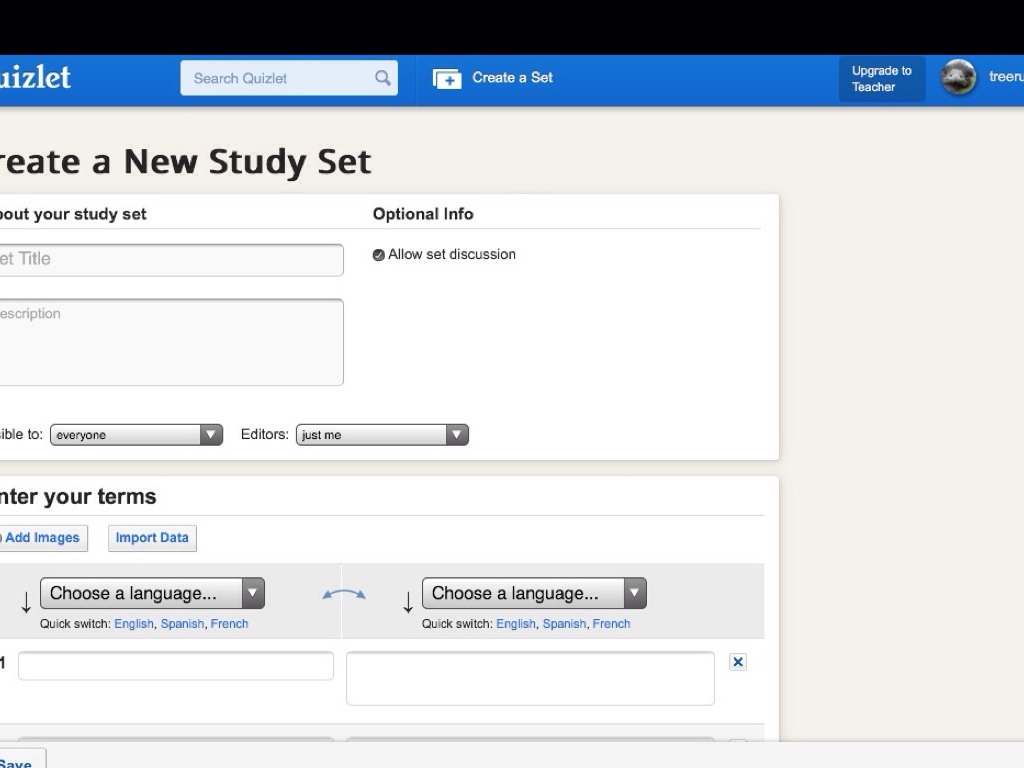Open the Visible to everyone dropdown
The height and width of the screenshot is (768, 1024).
(x=136, y=435)
